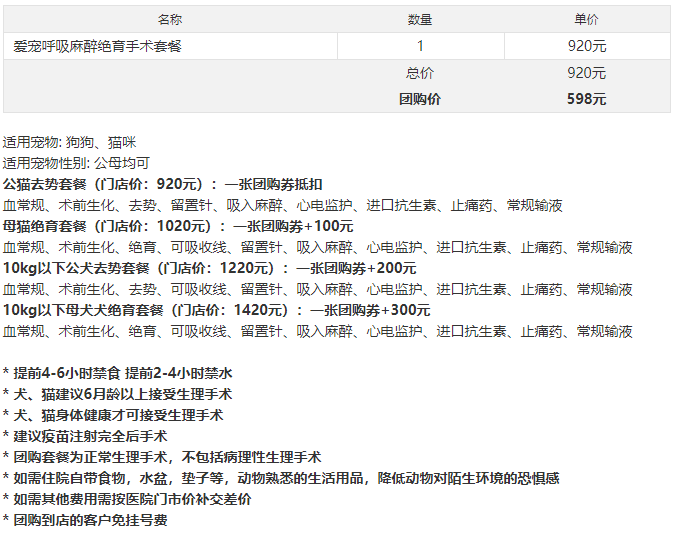
Task: Click the 名称 column header
Action: pos(170,19)
